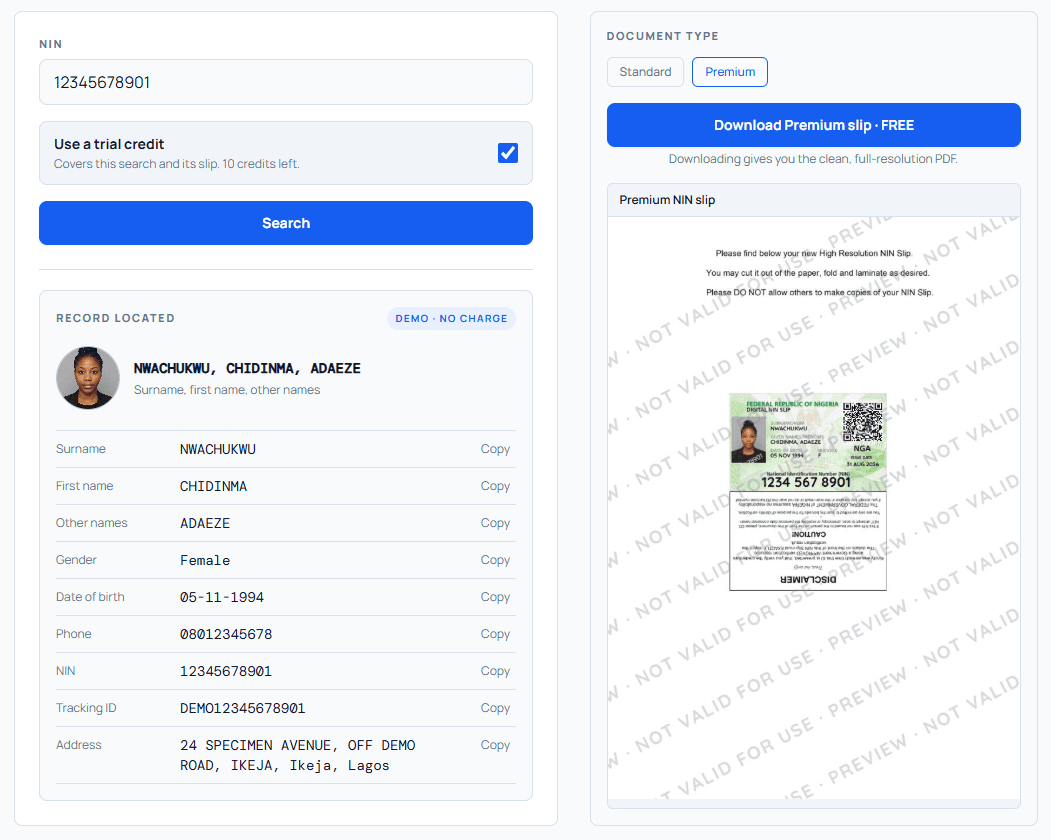The image size is (1051, 840).
Task: Click the QR code on the slip preview
Action: [x=863, y=422]
